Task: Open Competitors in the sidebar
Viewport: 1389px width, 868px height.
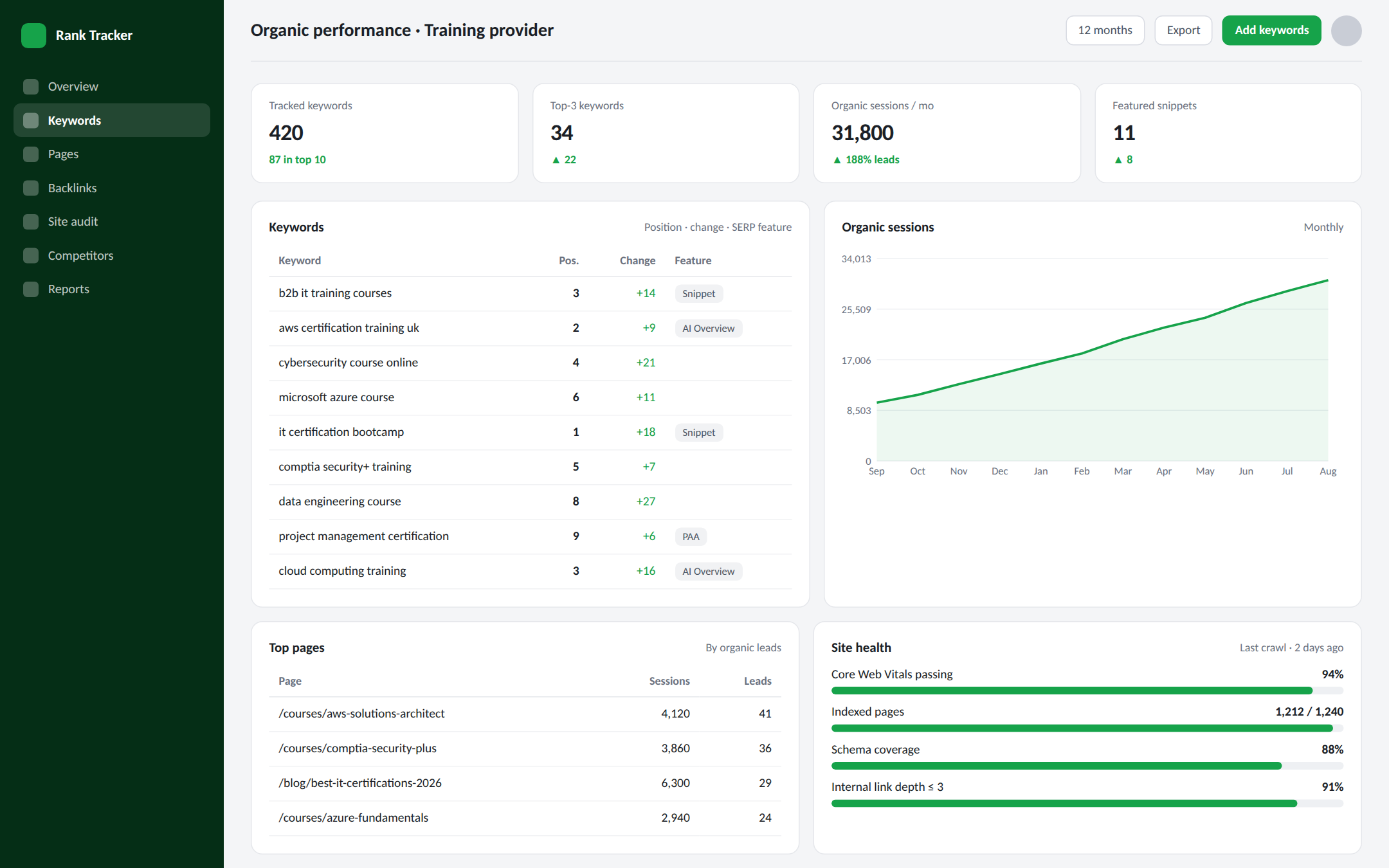Action: tap(112, 255)
